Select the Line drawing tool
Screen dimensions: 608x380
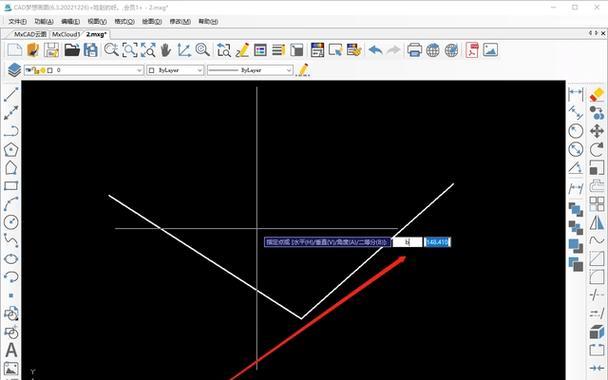(x=11, y=94)
